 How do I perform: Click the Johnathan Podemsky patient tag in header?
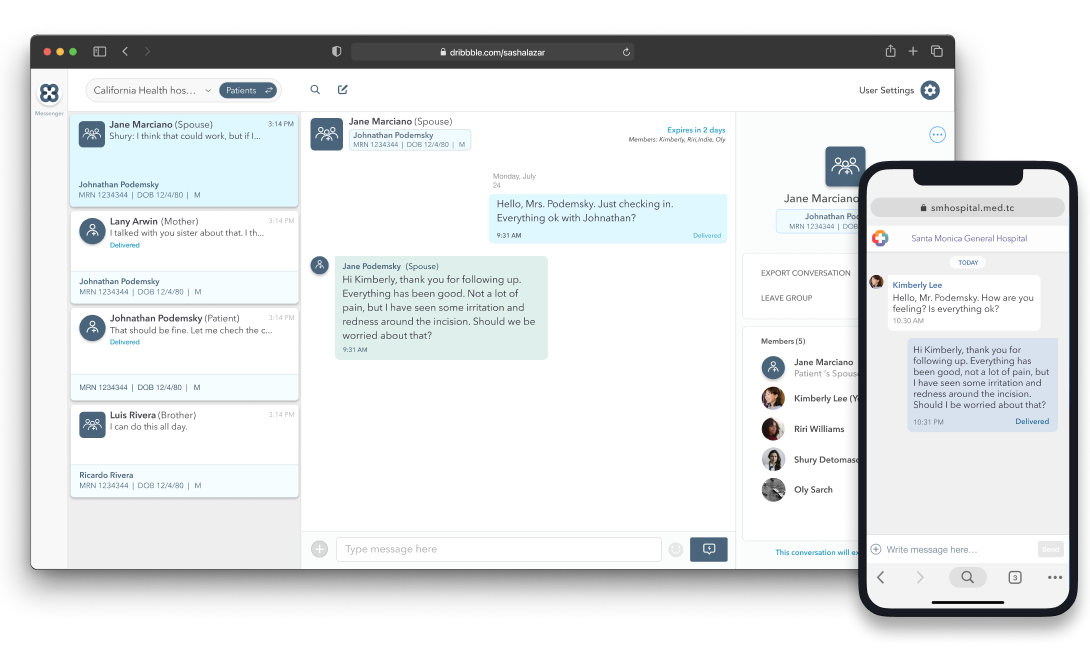(409, 140)
